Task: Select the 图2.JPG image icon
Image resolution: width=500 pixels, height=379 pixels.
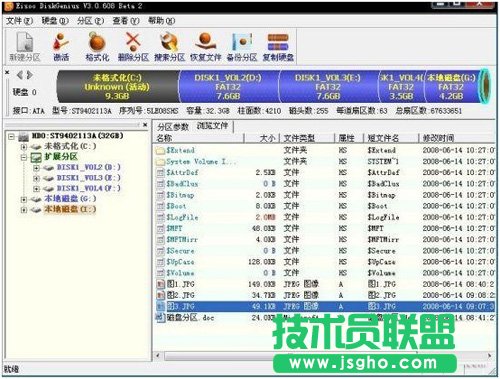Action: pyautogui.click(x=161, y=295)
